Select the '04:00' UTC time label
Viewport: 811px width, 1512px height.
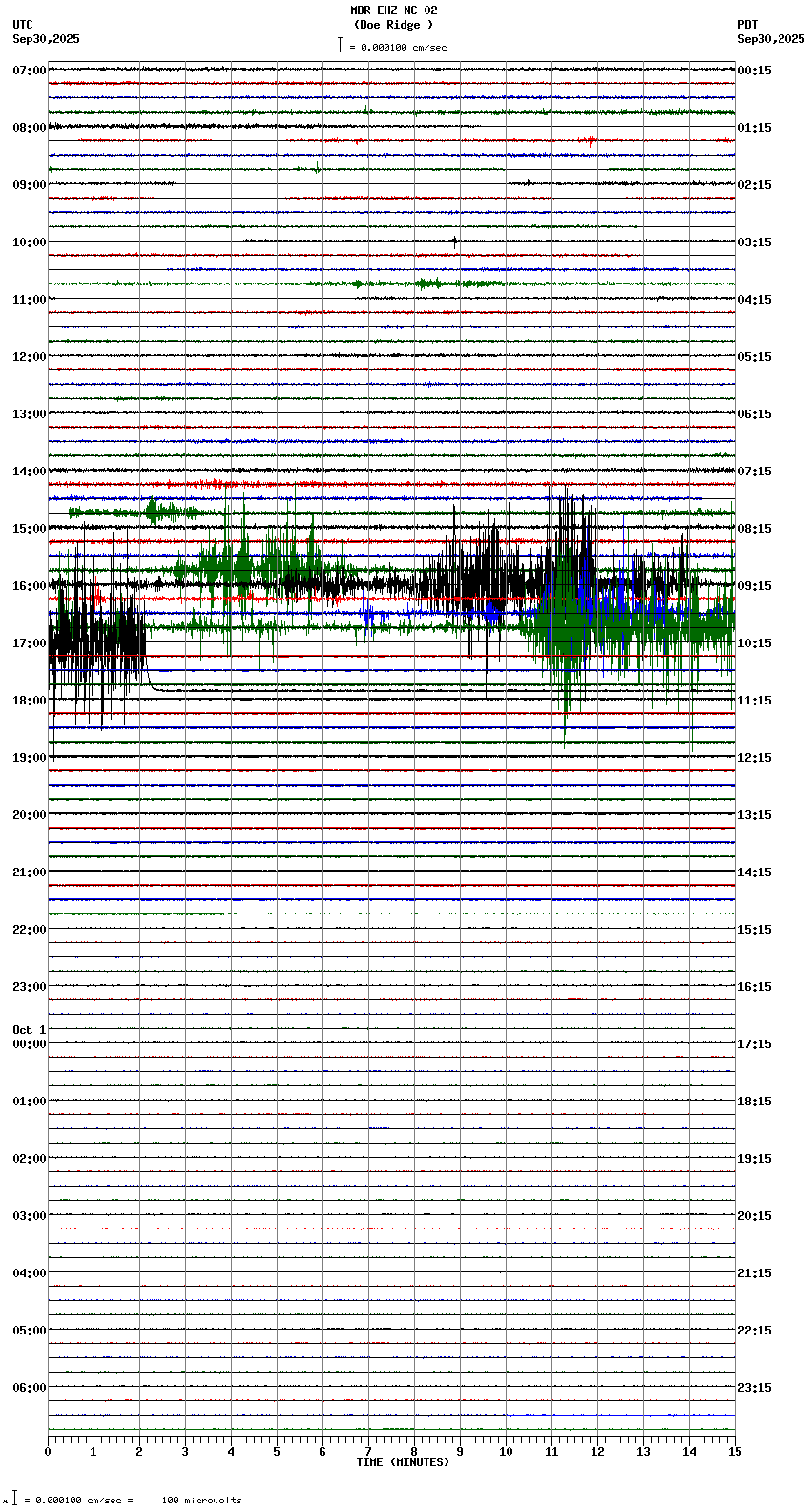tap(30, 1273)
